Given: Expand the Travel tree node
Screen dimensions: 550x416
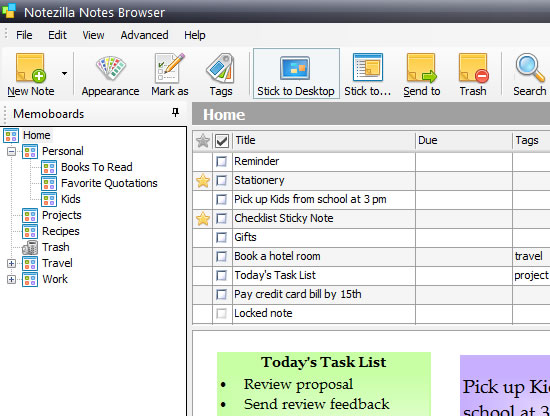Looking at the screenshot, I should tap(12, 263).
